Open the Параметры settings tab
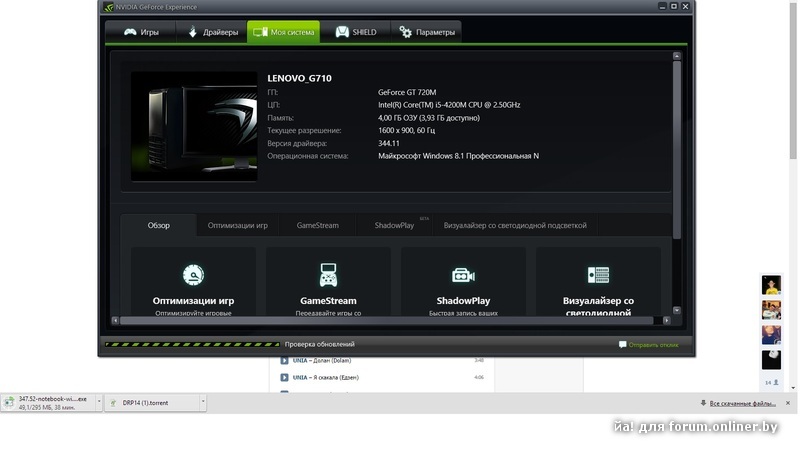The width and height of the screenshot is (800, 450). pos(427,32)
